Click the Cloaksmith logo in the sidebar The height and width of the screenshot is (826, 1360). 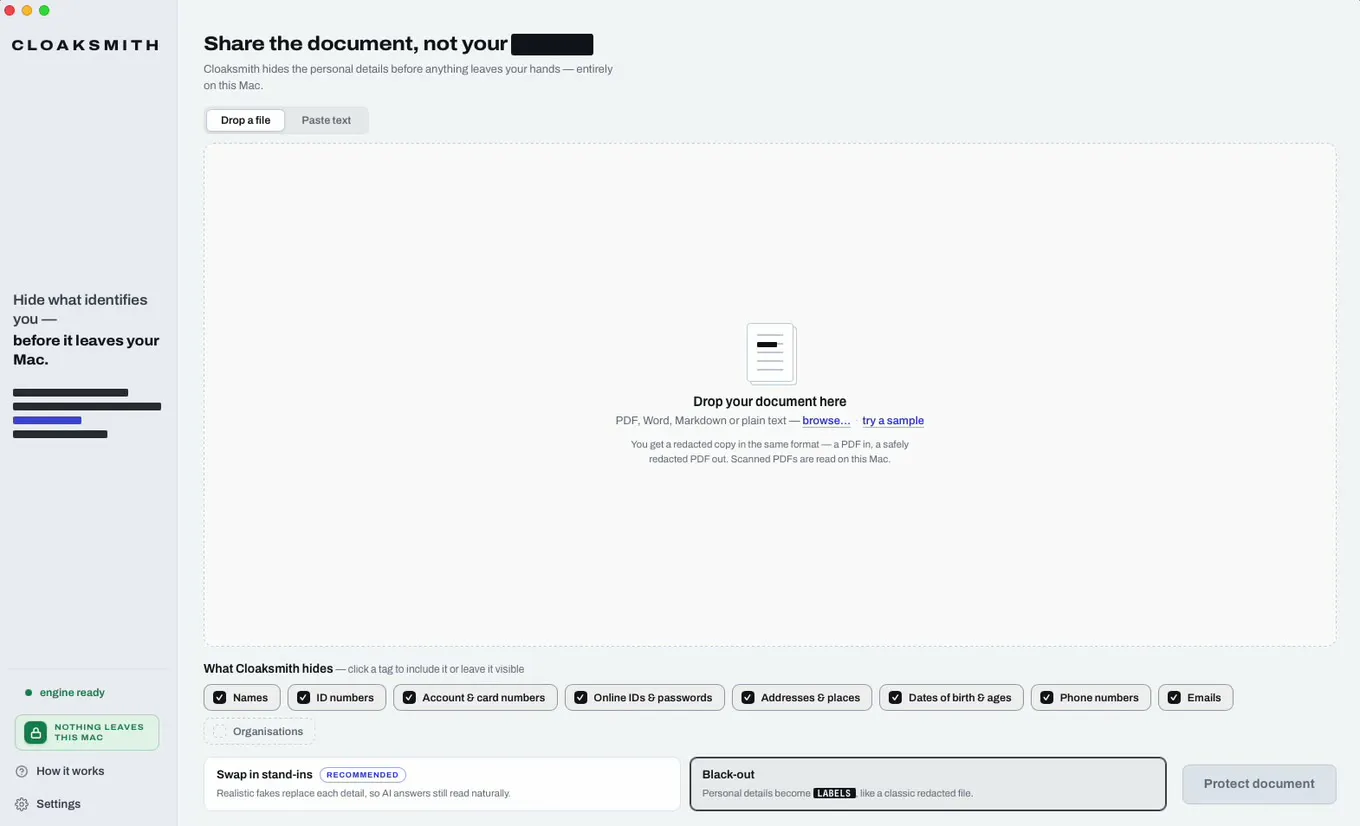[85, 45]
